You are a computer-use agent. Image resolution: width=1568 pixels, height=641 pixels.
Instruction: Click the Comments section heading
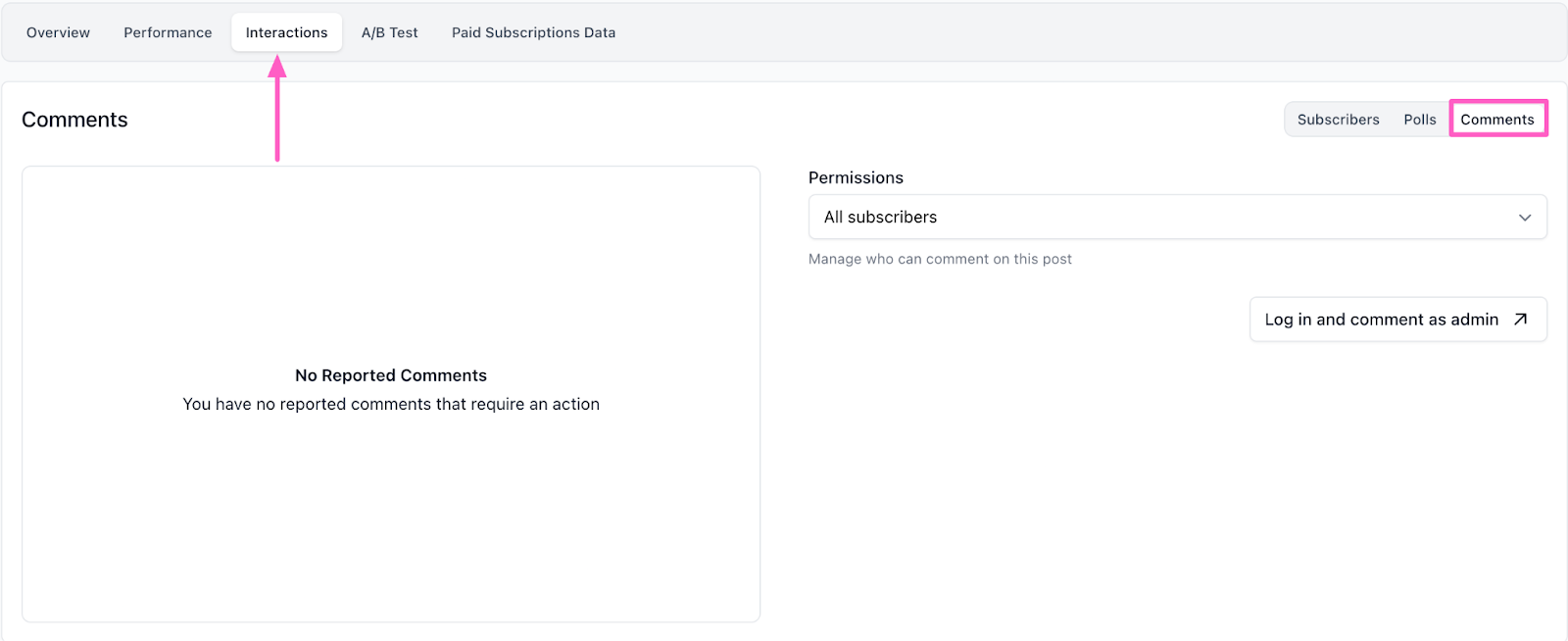point(74,120)
